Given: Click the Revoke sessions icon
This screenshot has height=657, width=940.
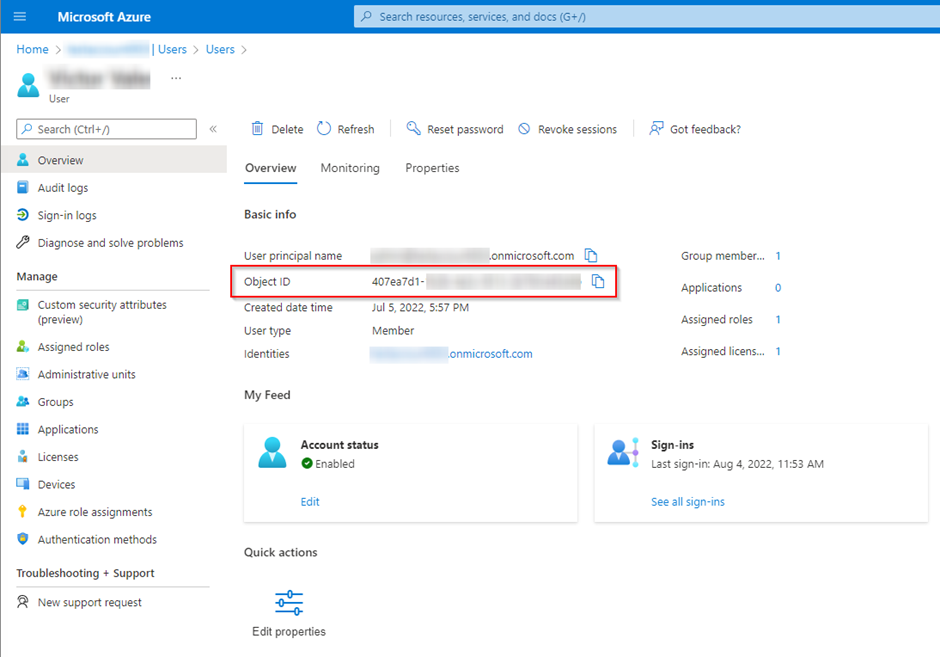Looking at the screenshot, I should [524, 129].
